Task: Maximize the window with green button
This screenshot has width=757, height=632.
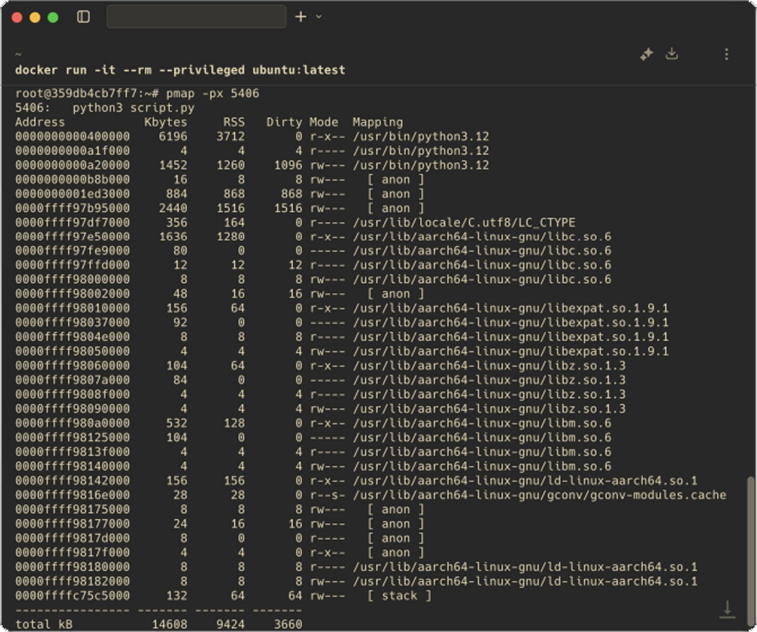Action: tap(53, 17)
